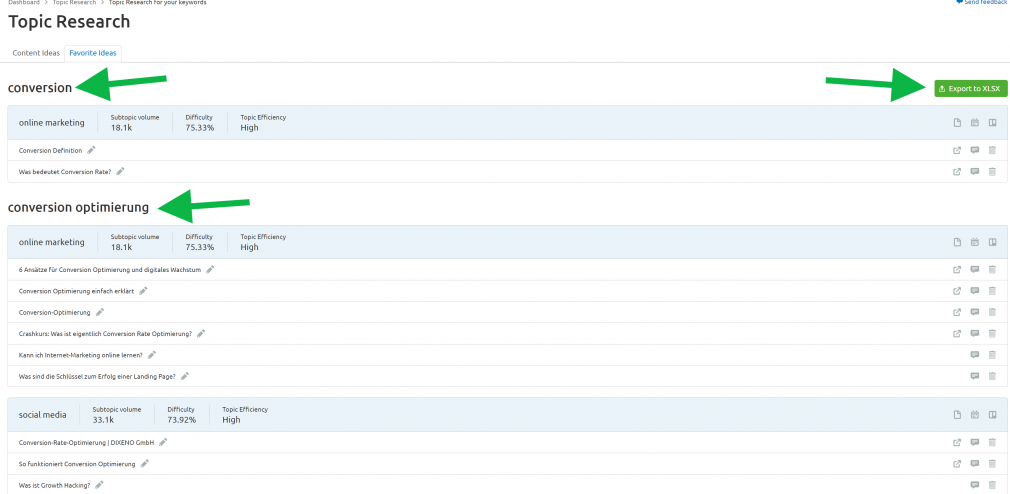
Task: Click the Send feedback link
Action: [982, 3]
